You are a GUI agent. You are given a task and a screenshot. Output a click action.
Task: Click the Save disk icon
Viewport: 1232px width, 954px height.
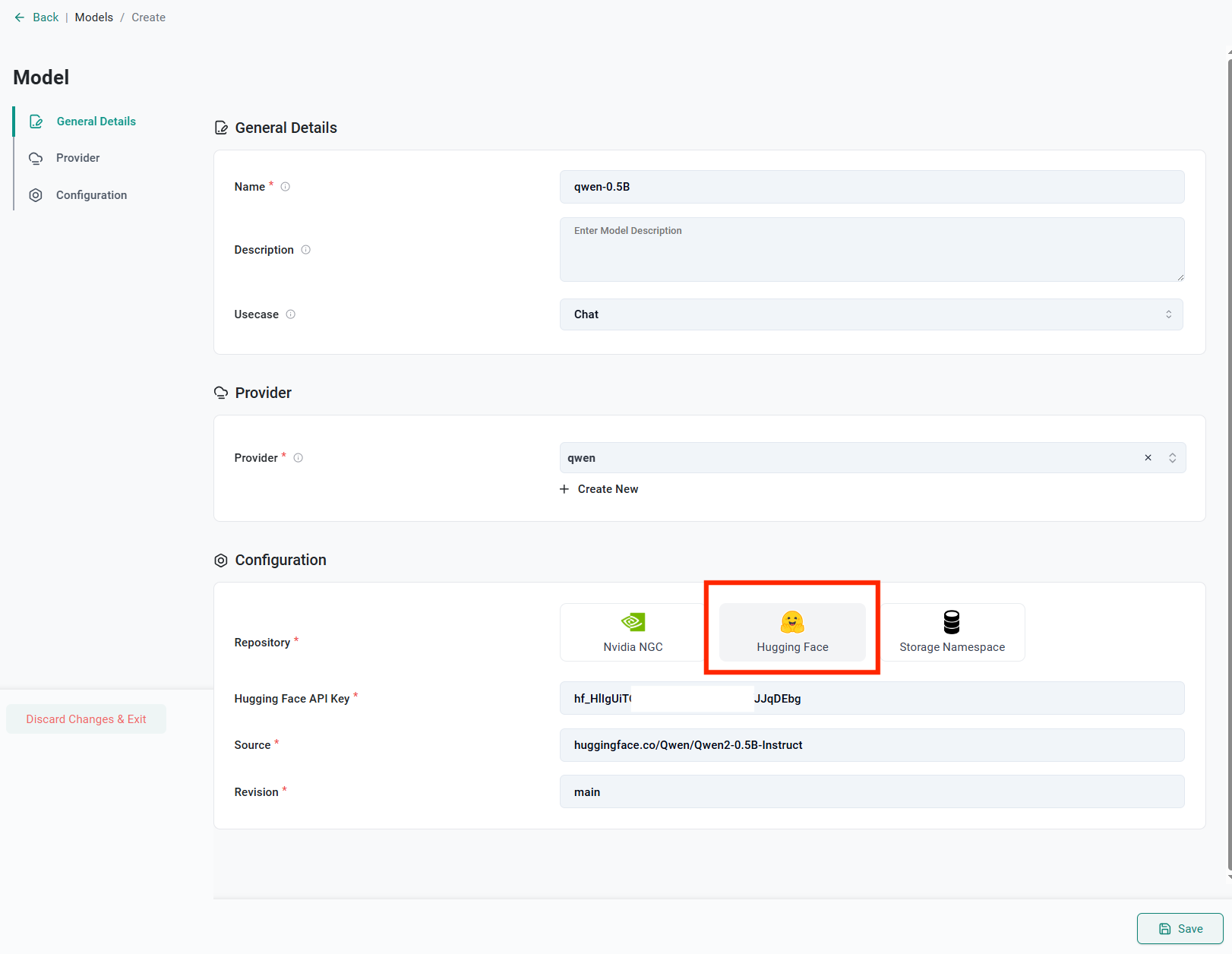[1164, 929]
